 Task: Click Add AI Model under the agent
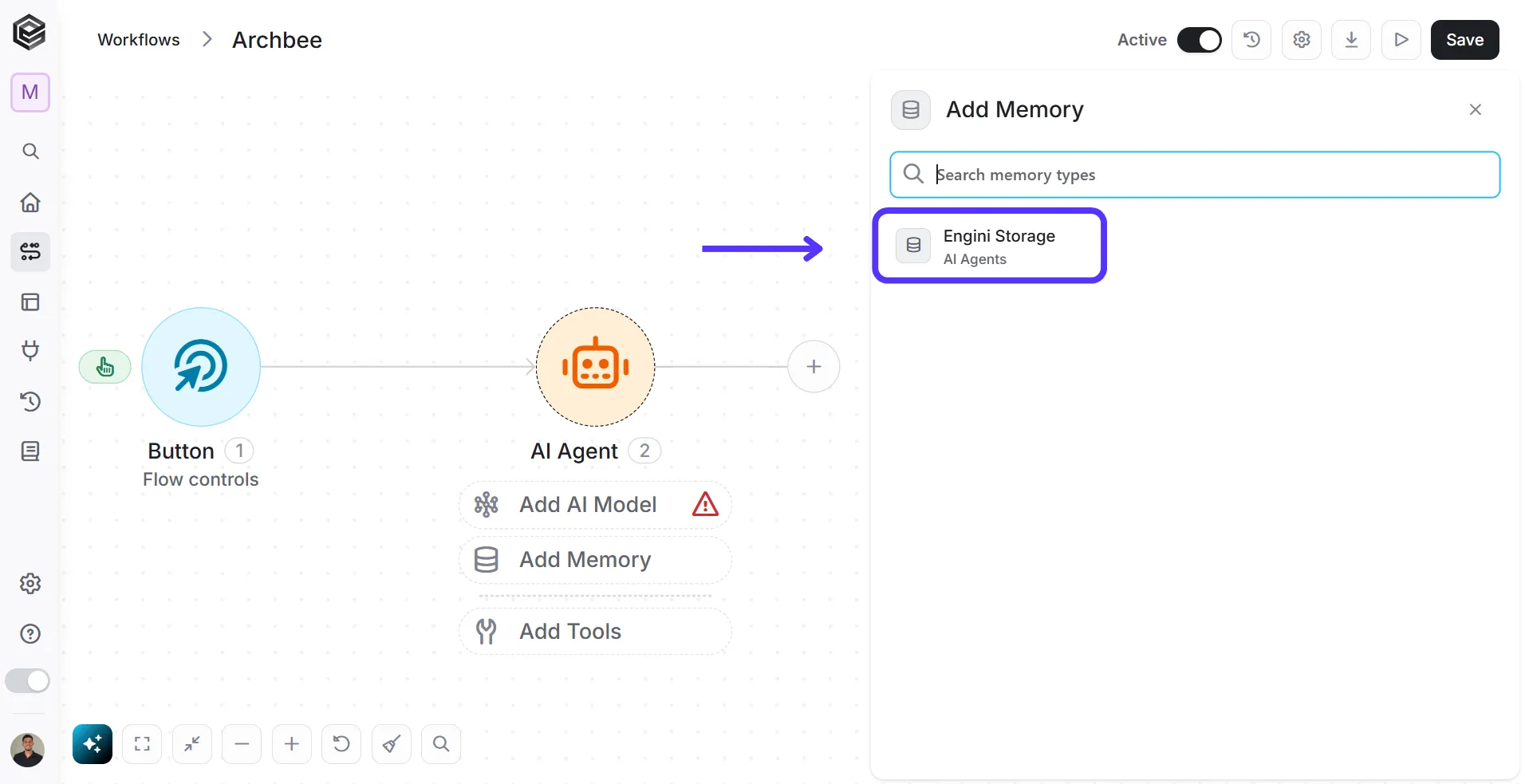(x=595, y=505)
